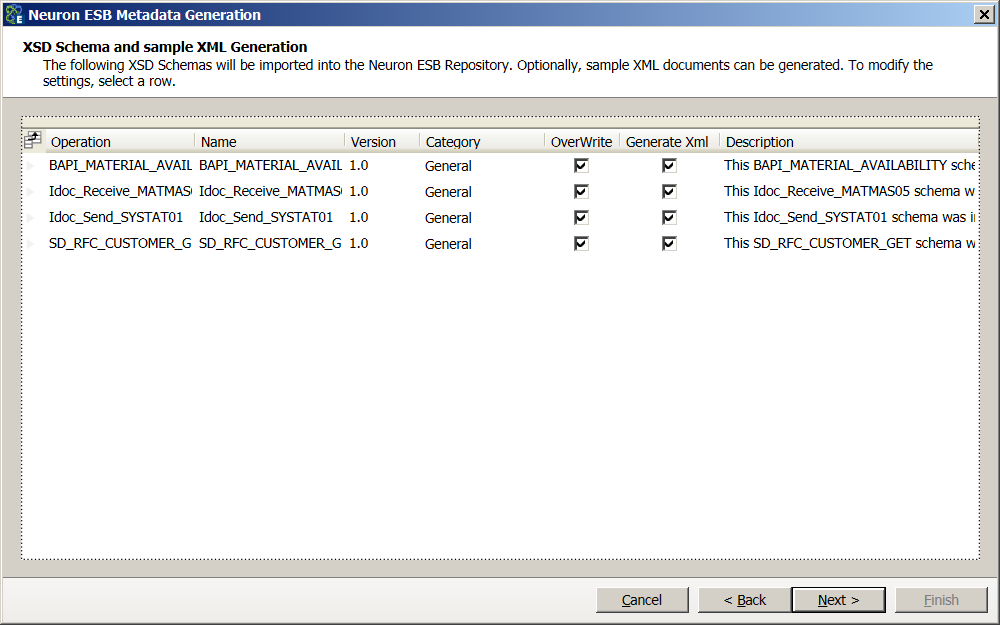Expand the BAPI_MATERIAL_AVAIL row arrow
Viewport: 1000px width, 625px height.
[x=30, y=166]
